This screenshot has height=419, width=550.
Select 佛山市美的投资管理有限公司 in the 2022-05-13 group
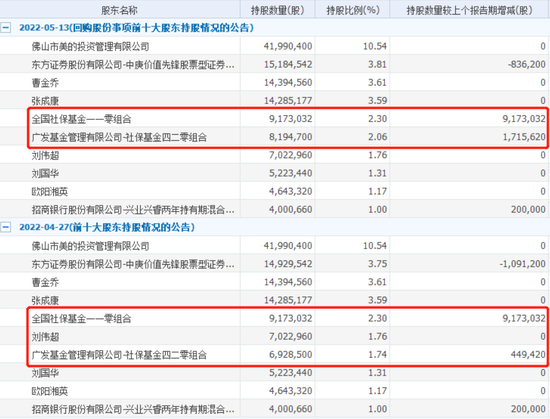(x=90, y=46)
